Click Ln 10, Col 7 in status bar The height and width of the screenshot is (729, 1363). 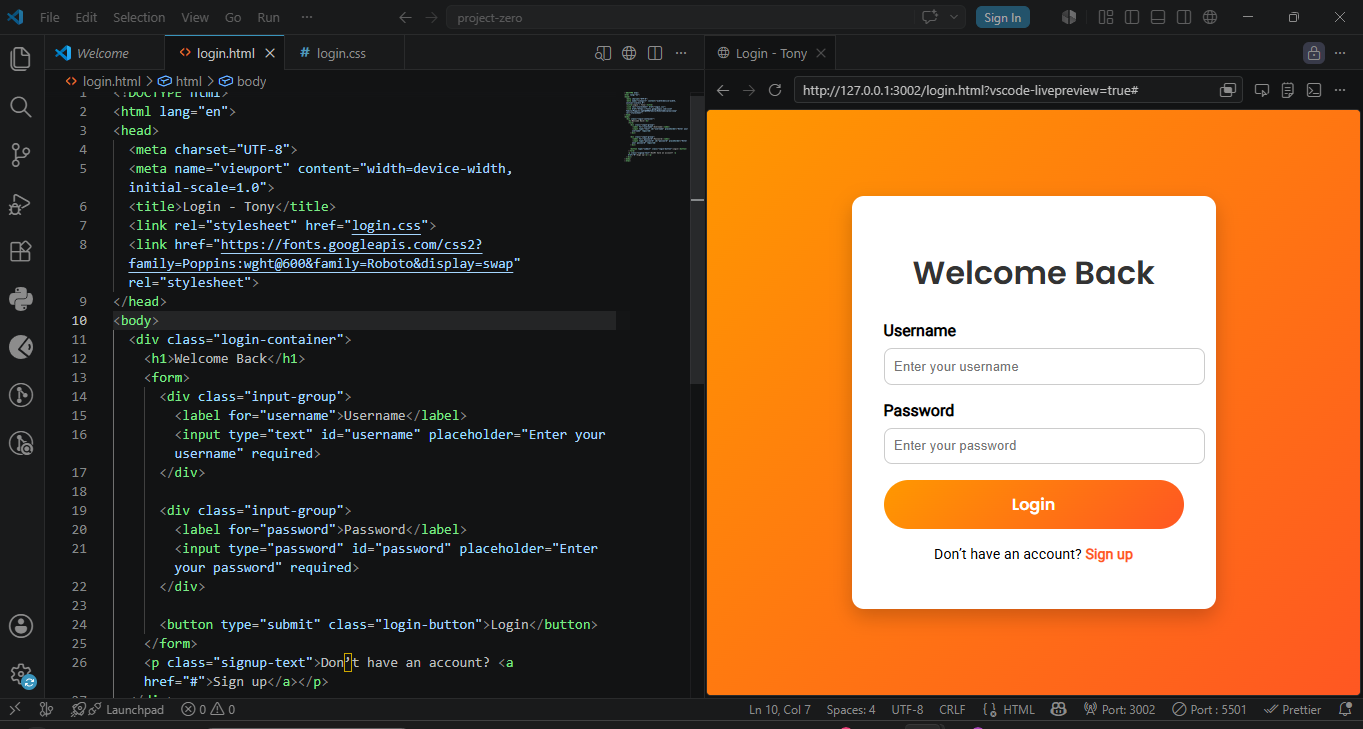[x=780, y=710]
